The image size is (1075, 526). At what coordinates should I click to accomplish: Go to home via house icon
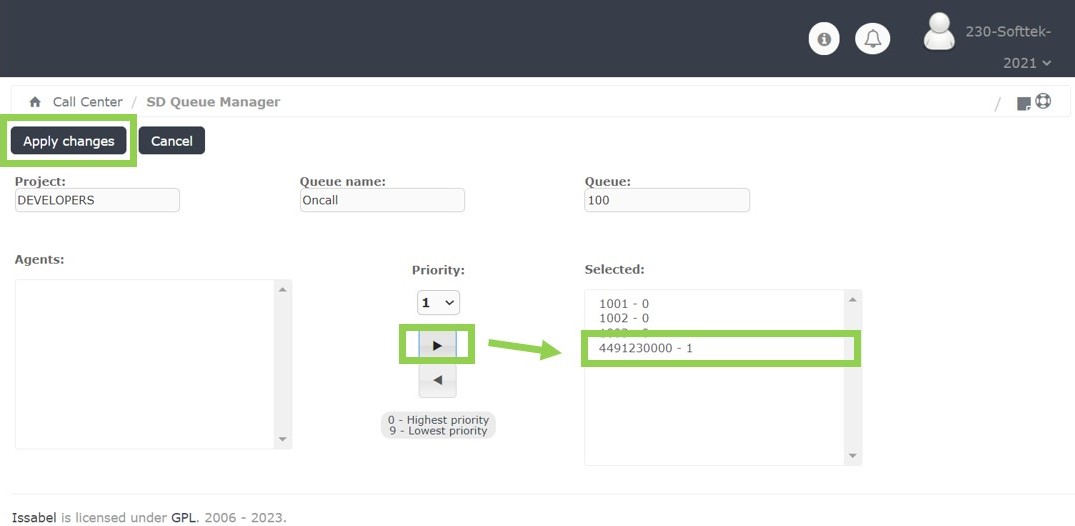35,102
